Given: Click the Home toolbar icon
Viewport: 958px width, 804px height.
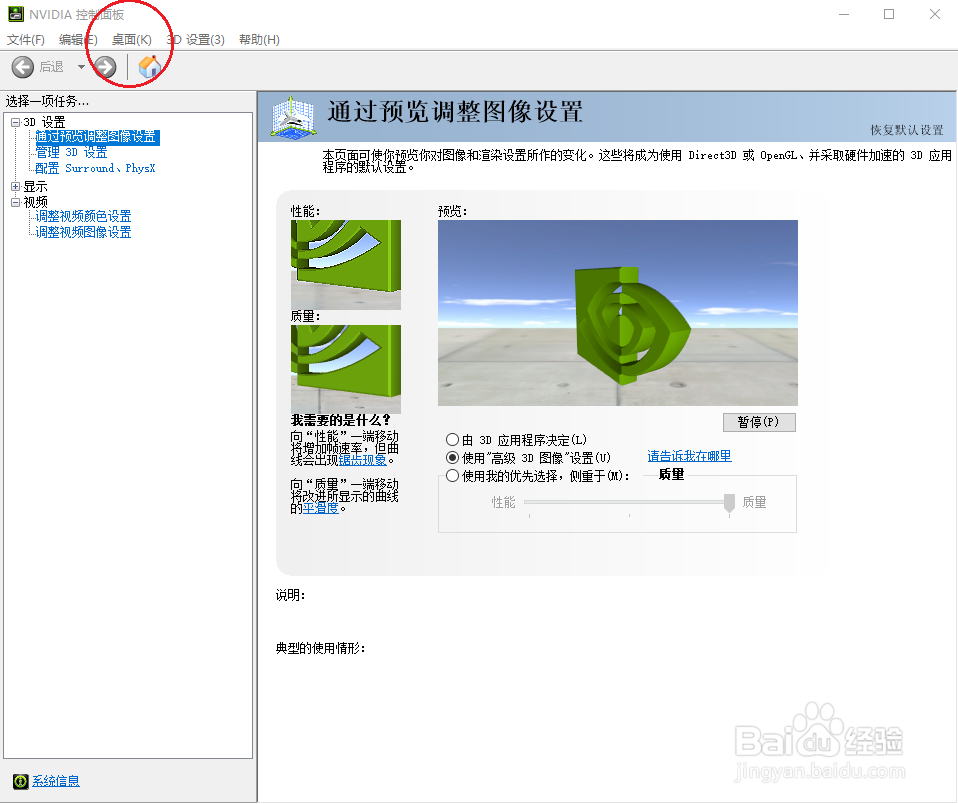Looking at the screenshot, I should [151, 67].
